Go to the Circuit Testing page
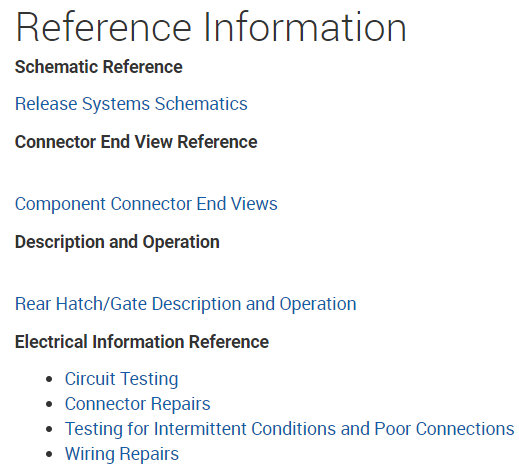The height and width of the screenshot is (472, 519). pyautogui.click(x=122, y=379)
